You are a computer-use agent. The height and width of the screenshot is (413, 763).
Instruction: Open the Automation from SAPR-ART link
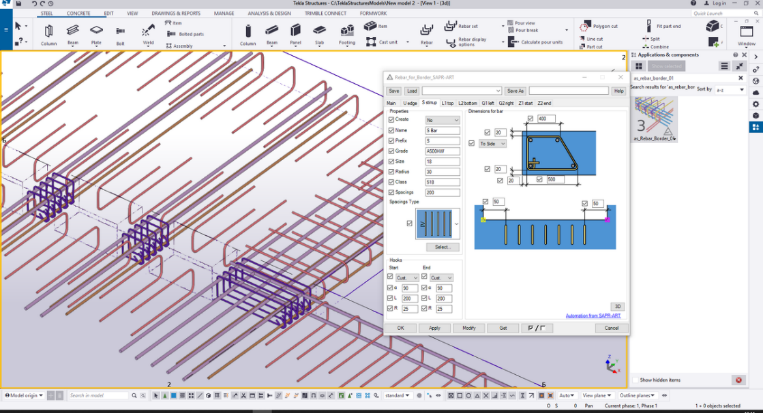593,316
